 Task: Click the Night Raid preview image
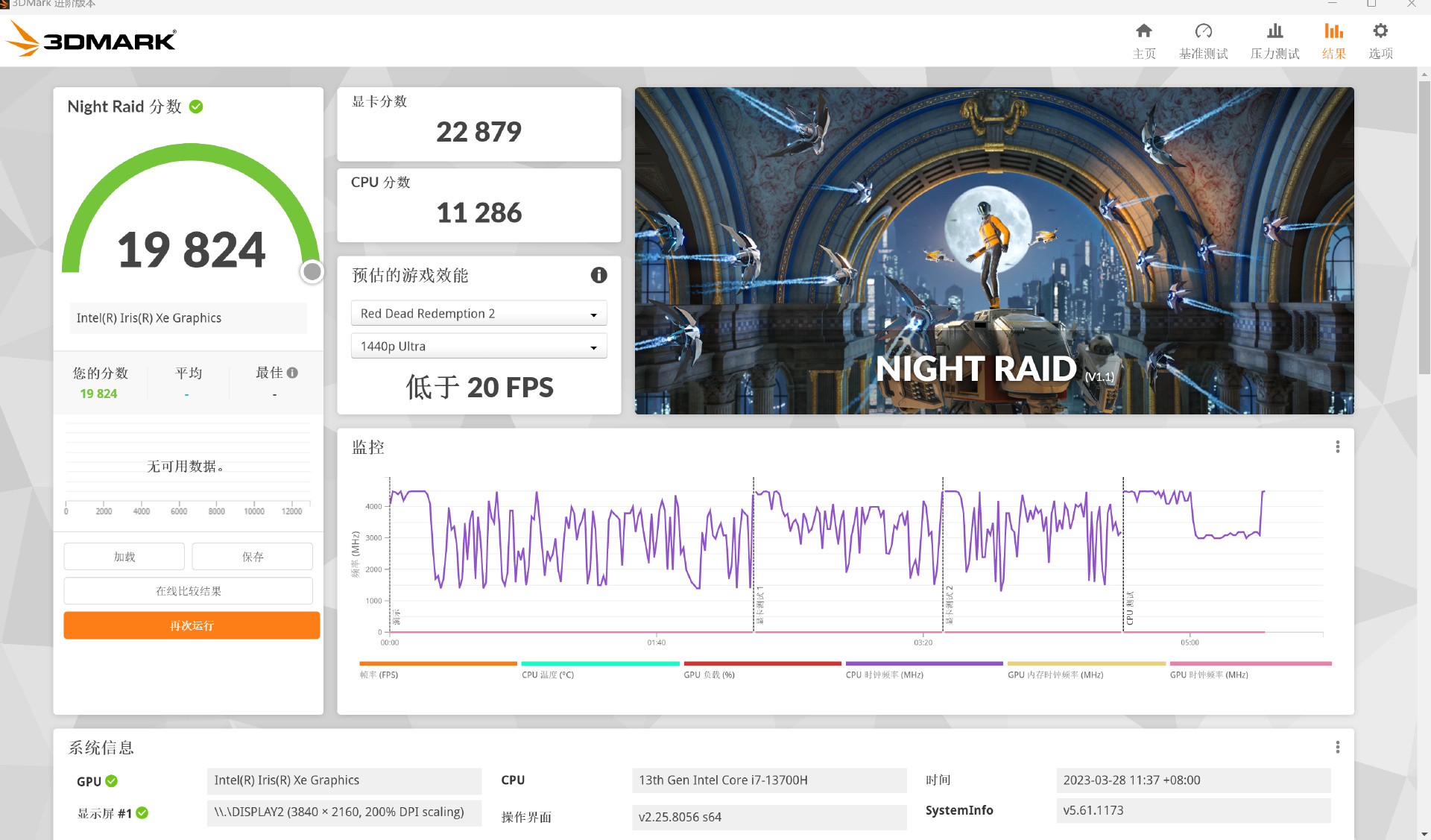994,250
